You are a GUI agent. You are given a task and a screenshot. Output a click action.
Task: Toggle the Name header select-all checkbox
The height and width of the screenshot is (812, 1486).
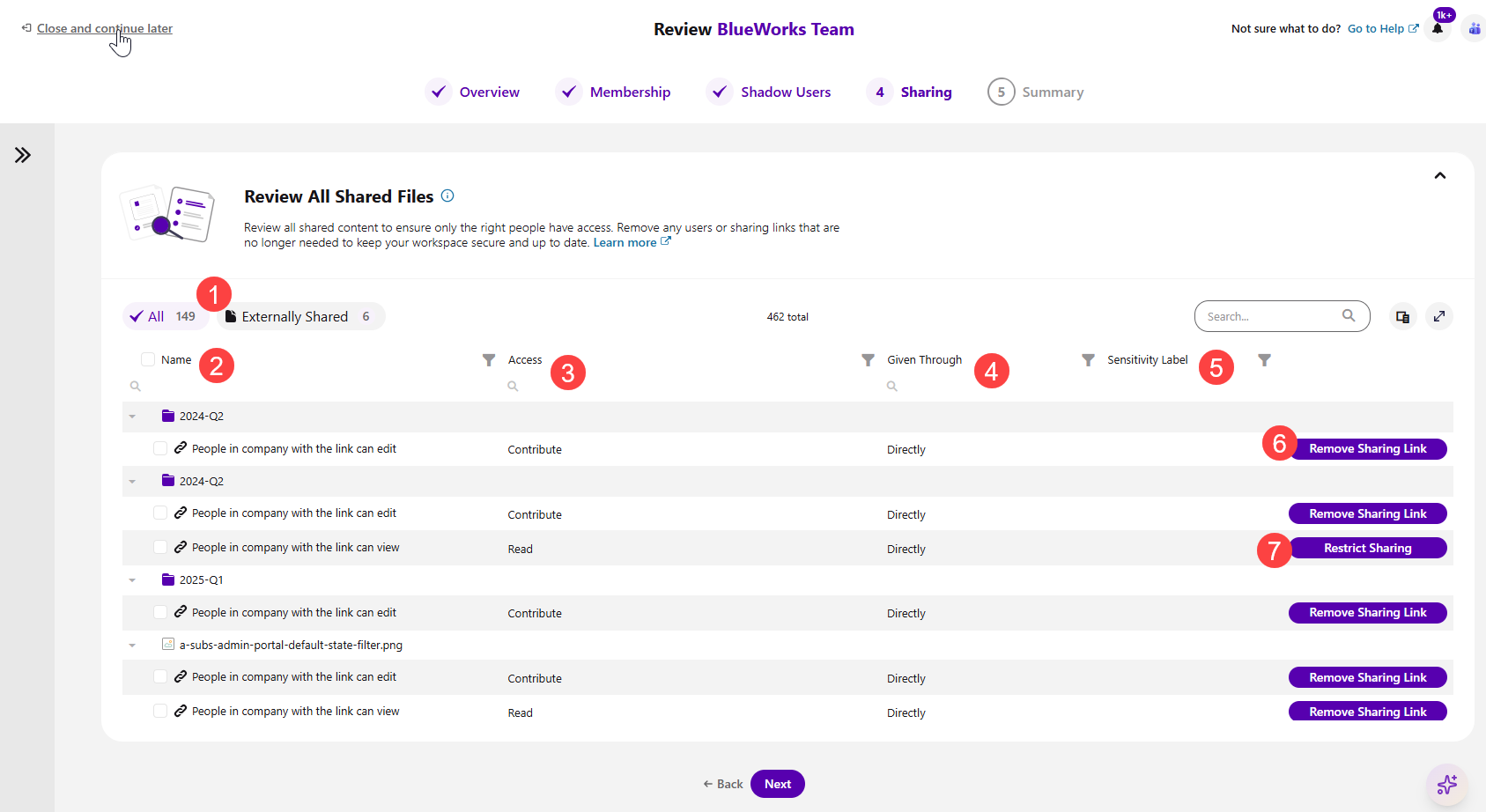click(148, 359)
